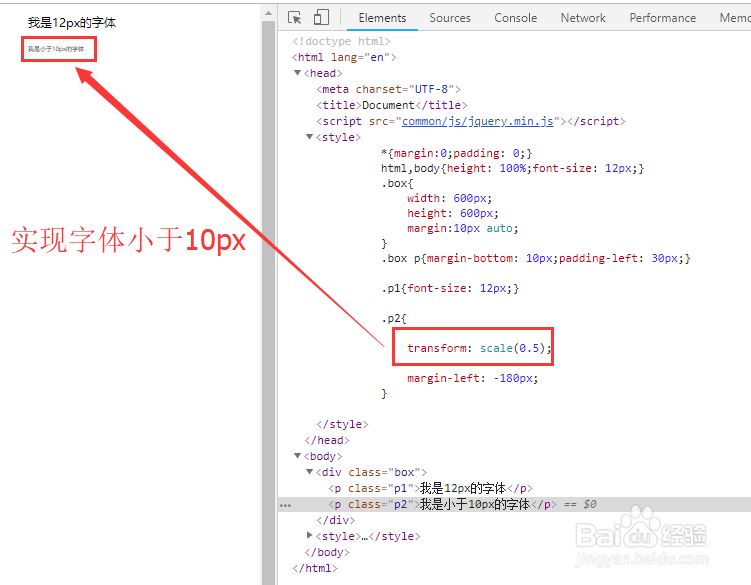Collapse the style element inside head
The width and height of the screenshot is (751, 585).
click(x=309, y=137)
